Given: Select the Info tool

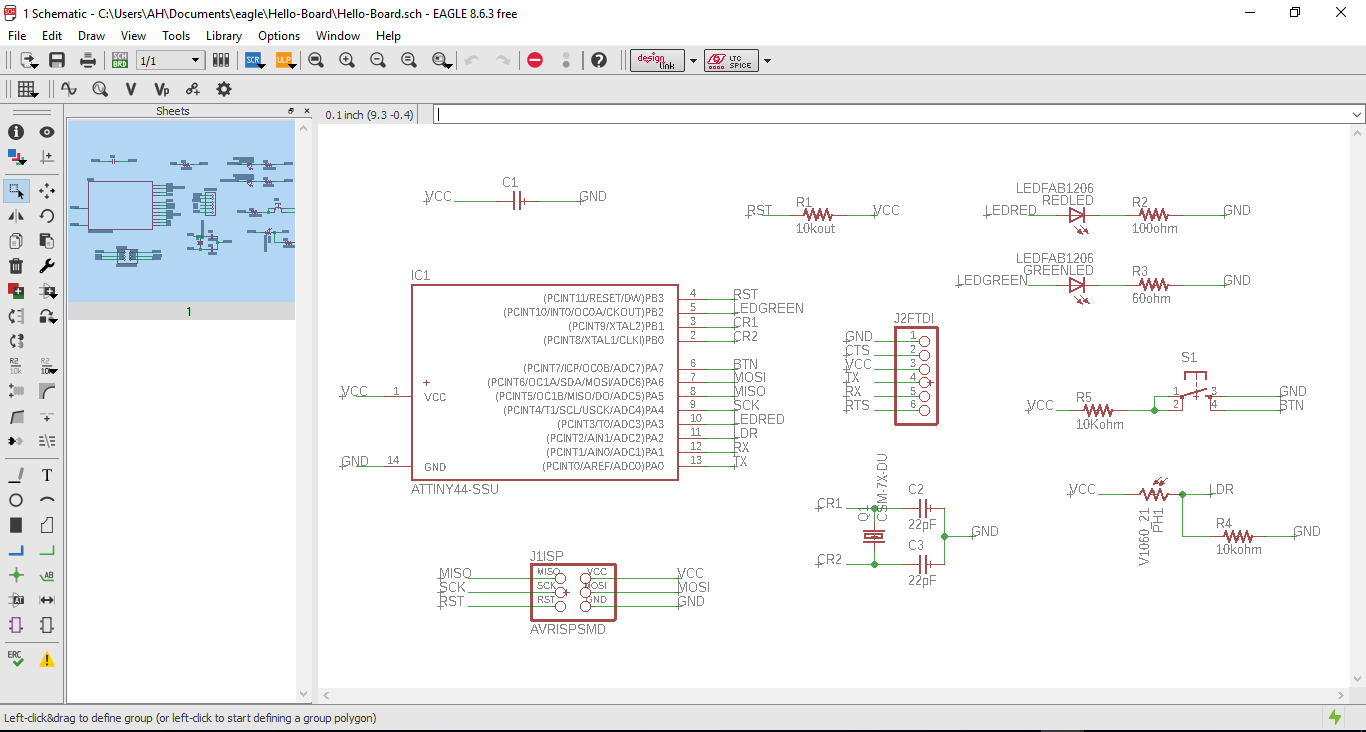Looking at the screenshot, I should tap(16, 132).
